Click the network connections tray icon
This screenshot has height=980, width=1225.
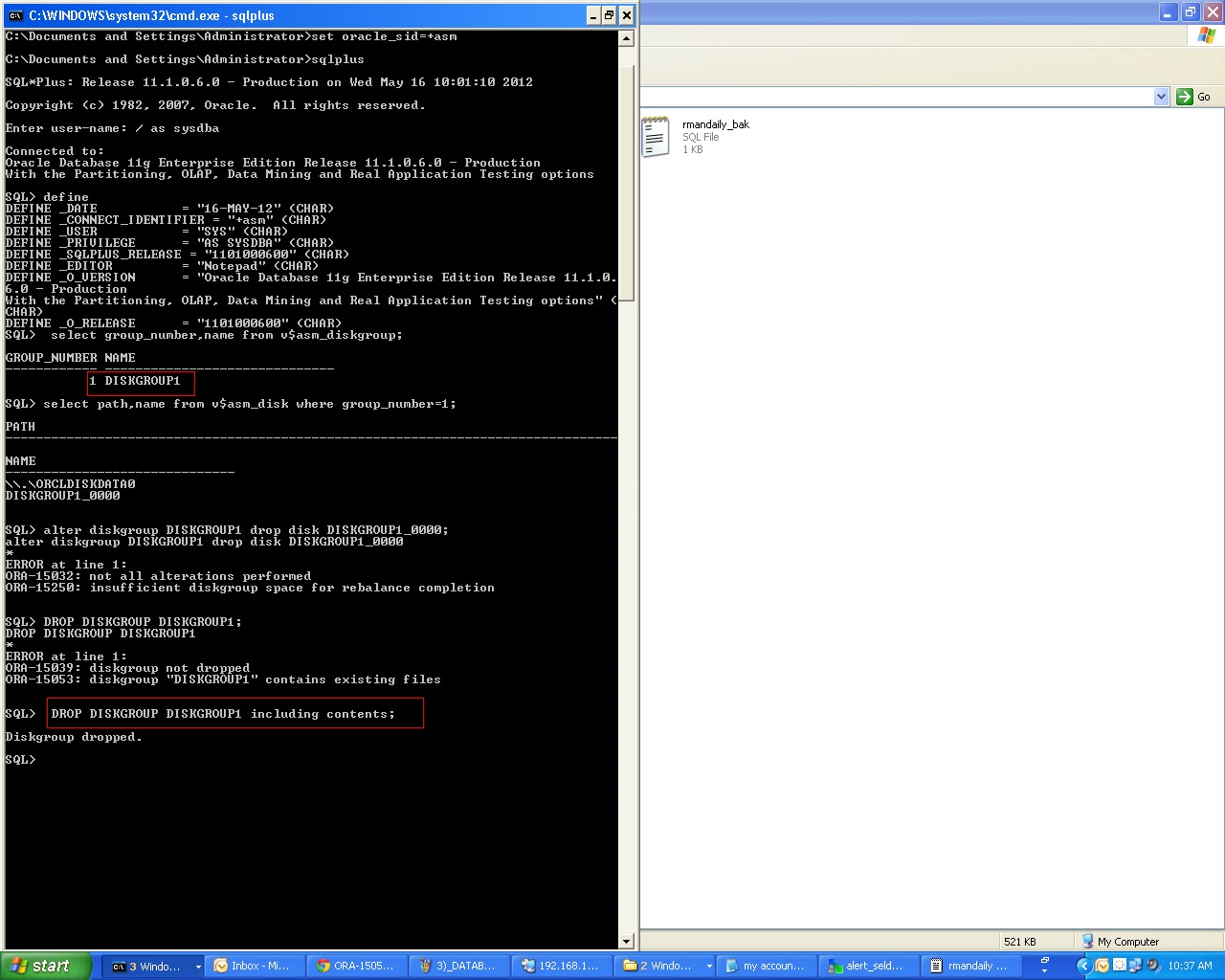coord(1136,966)
